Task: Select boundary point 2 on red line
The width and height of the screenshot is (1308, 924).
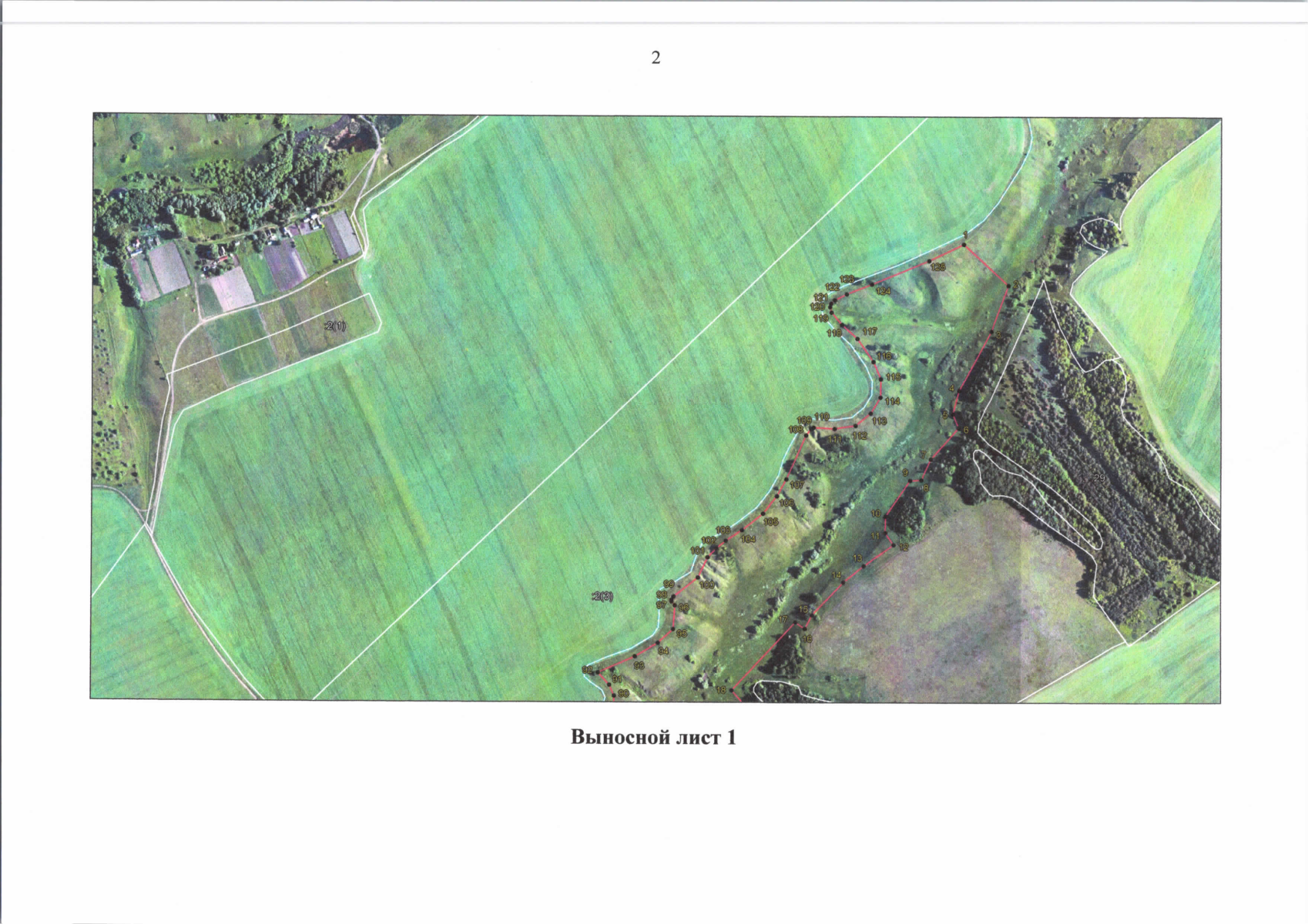Action: pyautogui.click(x=1008, y=286)
